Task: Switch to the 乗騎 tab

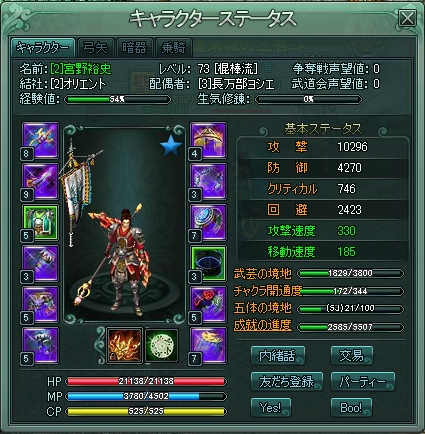Action: [174, 48]
